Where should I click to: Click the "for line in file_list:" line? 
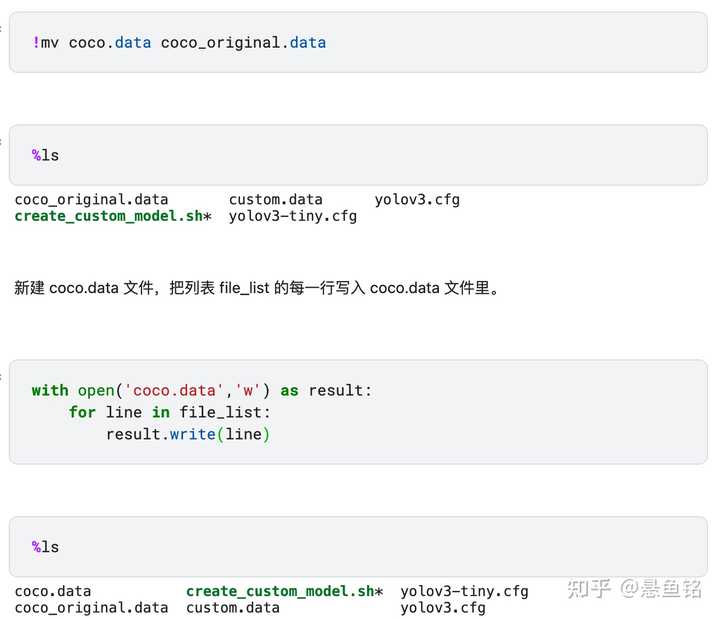(170, 412)
